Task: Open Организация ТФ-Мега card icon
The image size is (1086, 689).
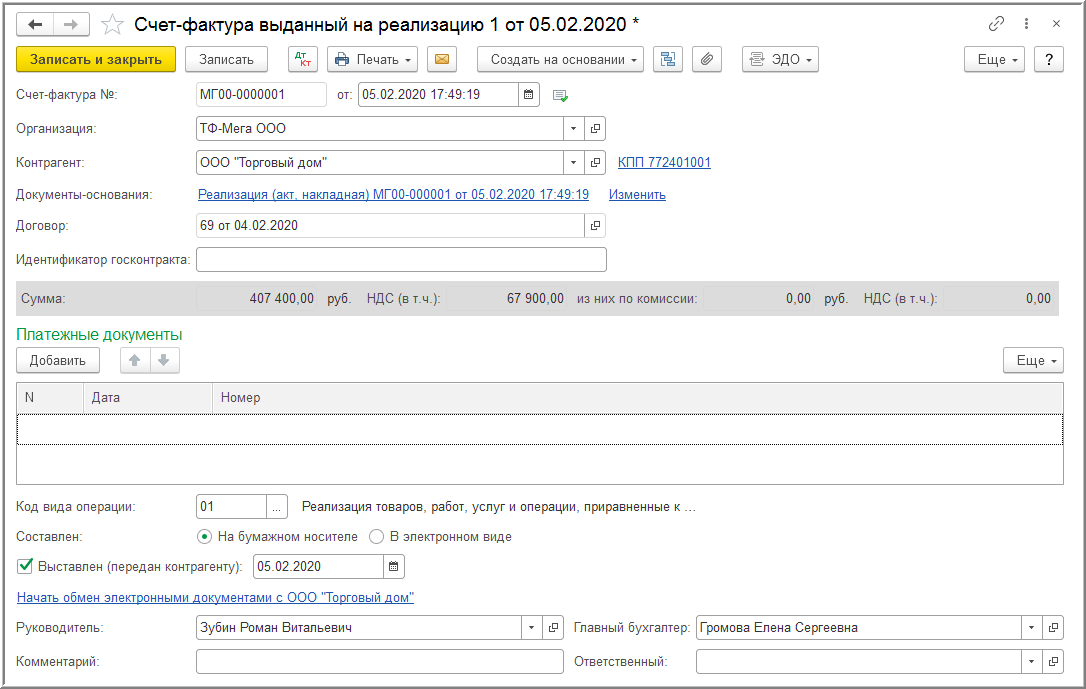Action: [x=595, y=129]
